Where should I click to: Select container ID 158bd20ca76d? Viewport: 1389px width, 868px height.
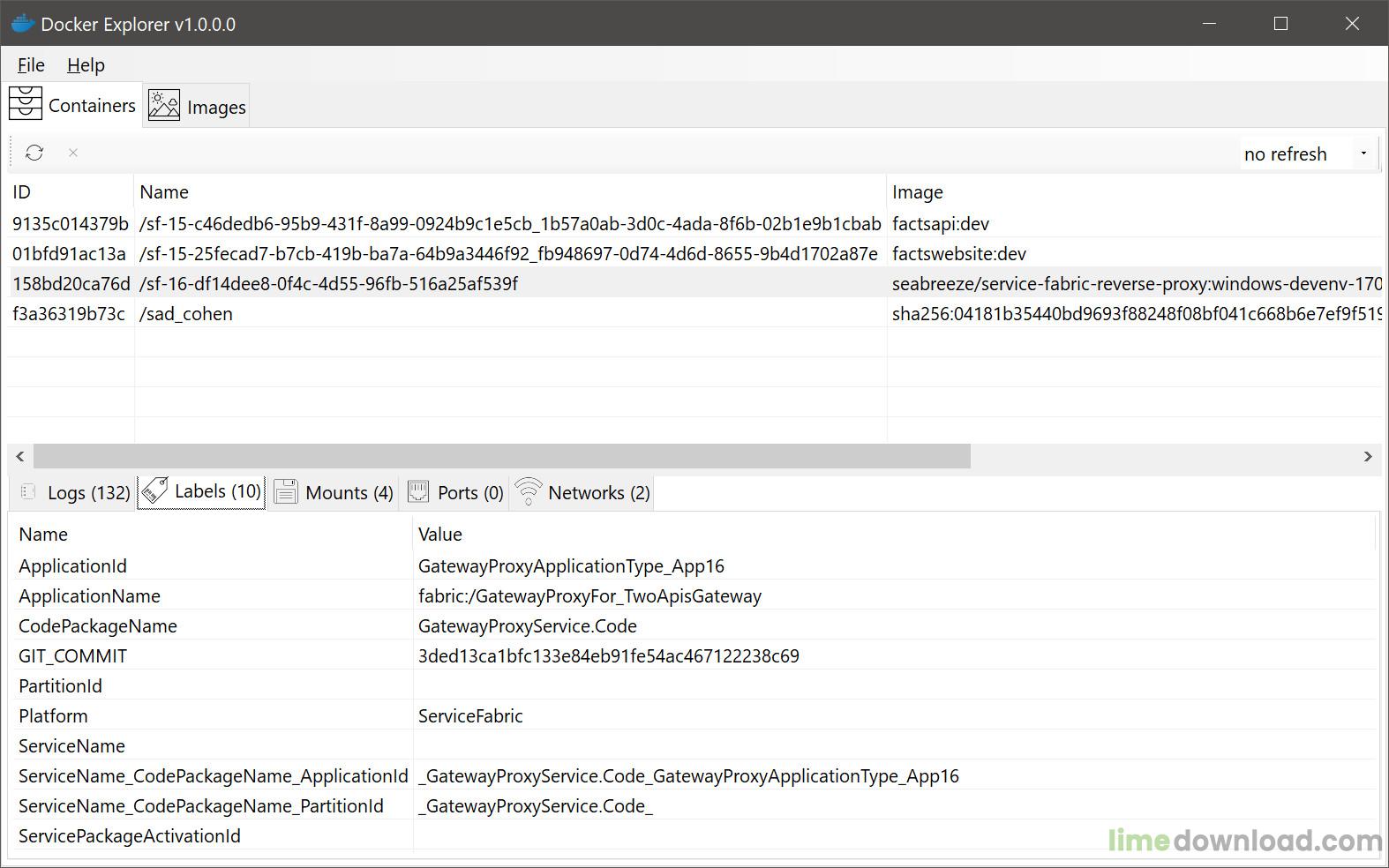click(x=71, y=283)
